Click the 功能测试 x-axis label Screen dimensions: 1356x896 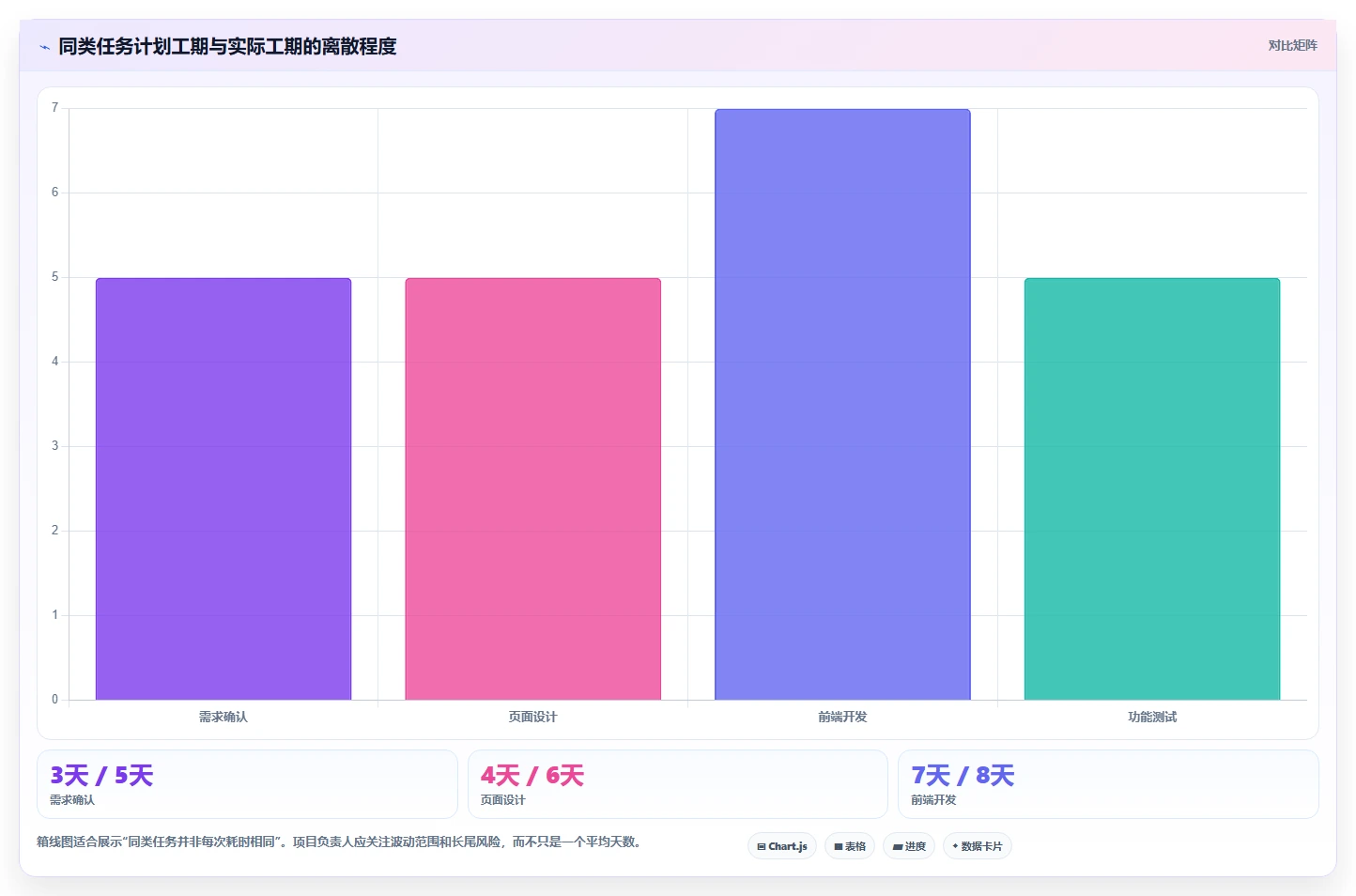[x=1152, y=717]
